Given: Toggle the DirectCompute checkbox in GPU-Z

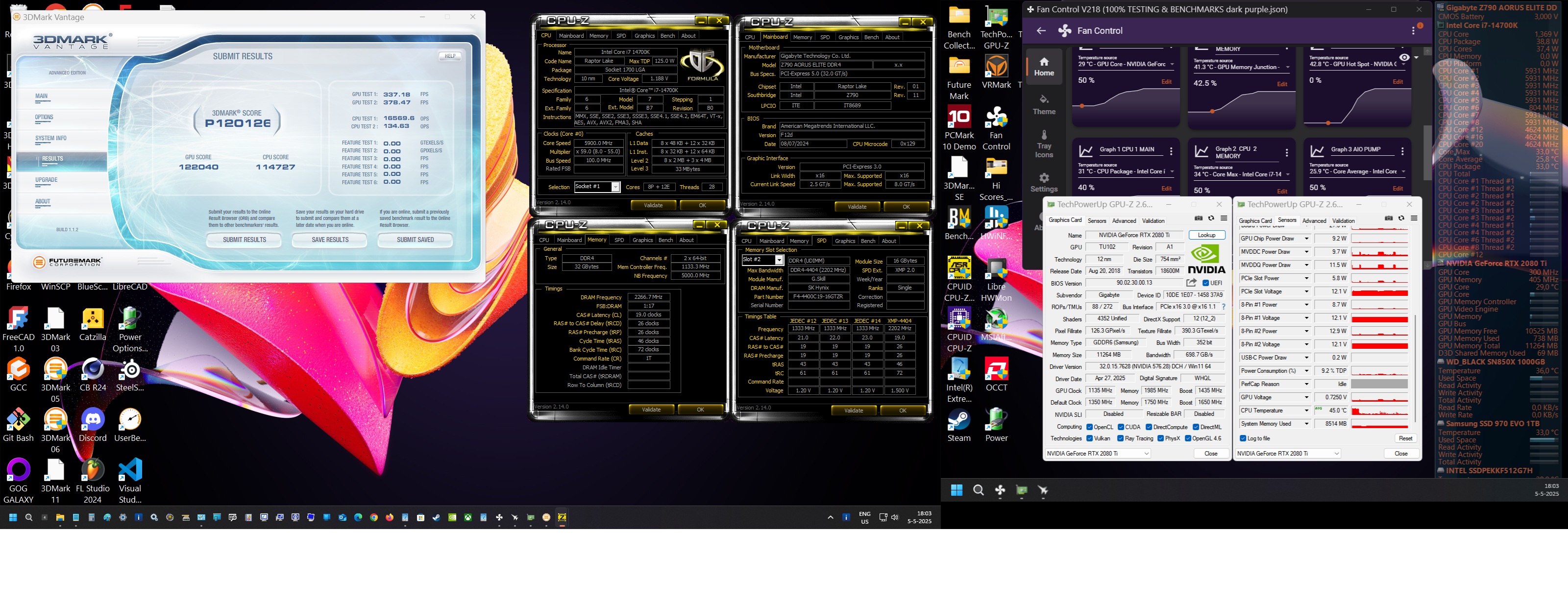Looking at the screenshot, I should pyautogui.click(x=1149, y=427).
